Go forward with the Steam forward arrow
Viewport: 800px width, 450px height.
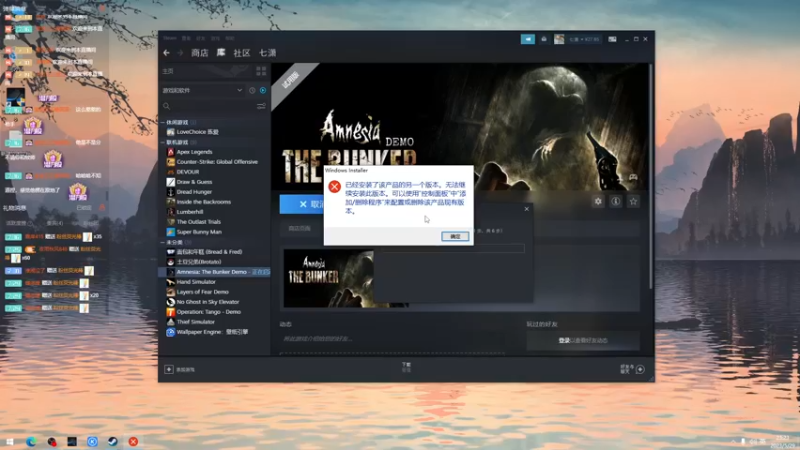click(180, 53)
